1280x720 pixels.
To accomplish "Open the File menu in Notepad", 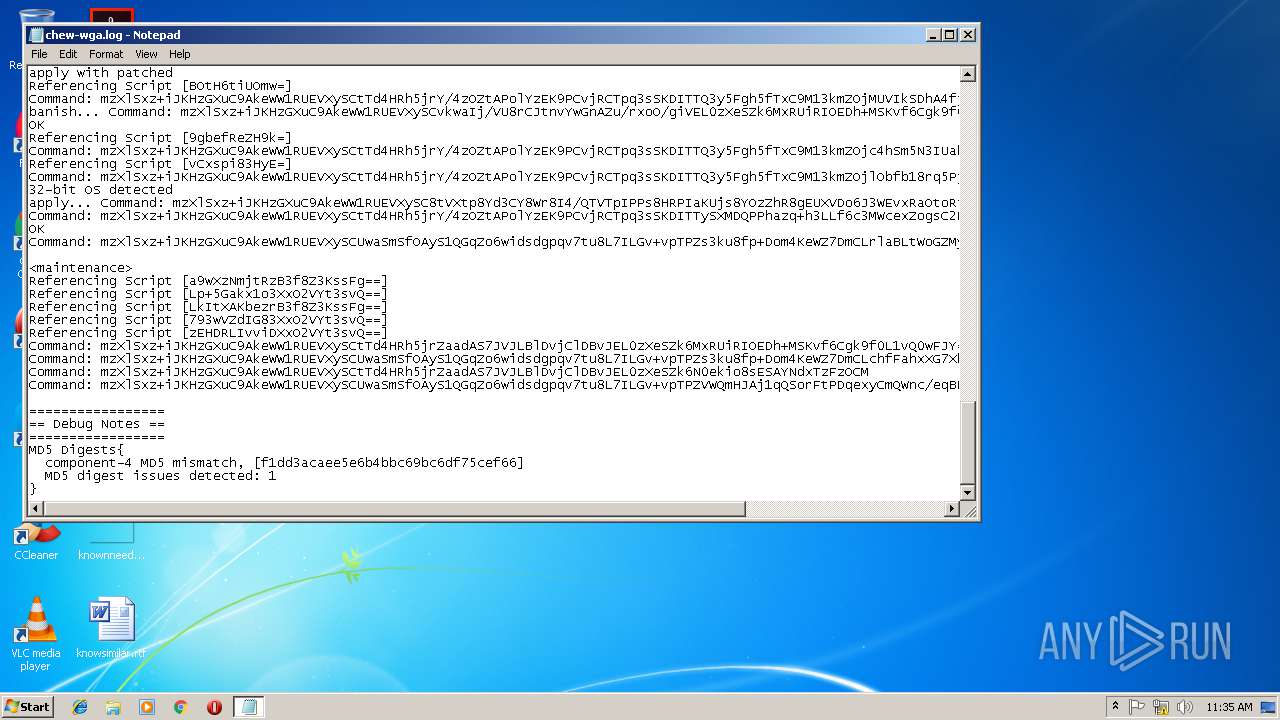I will point(39,54).
